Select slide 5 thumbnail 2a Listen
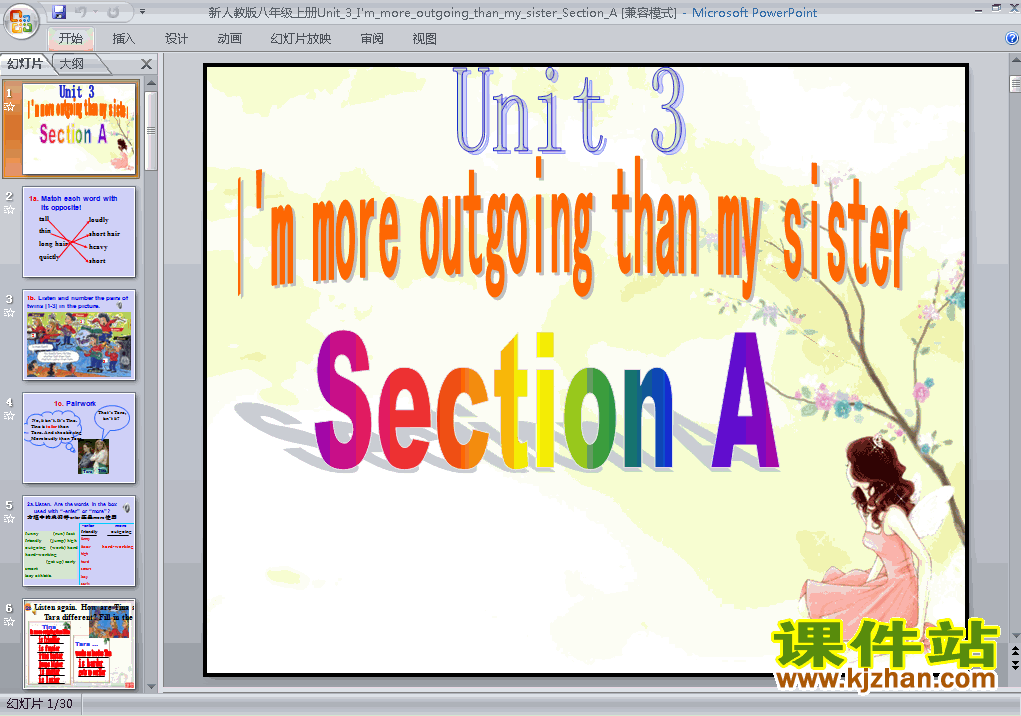 coord(79,541)
